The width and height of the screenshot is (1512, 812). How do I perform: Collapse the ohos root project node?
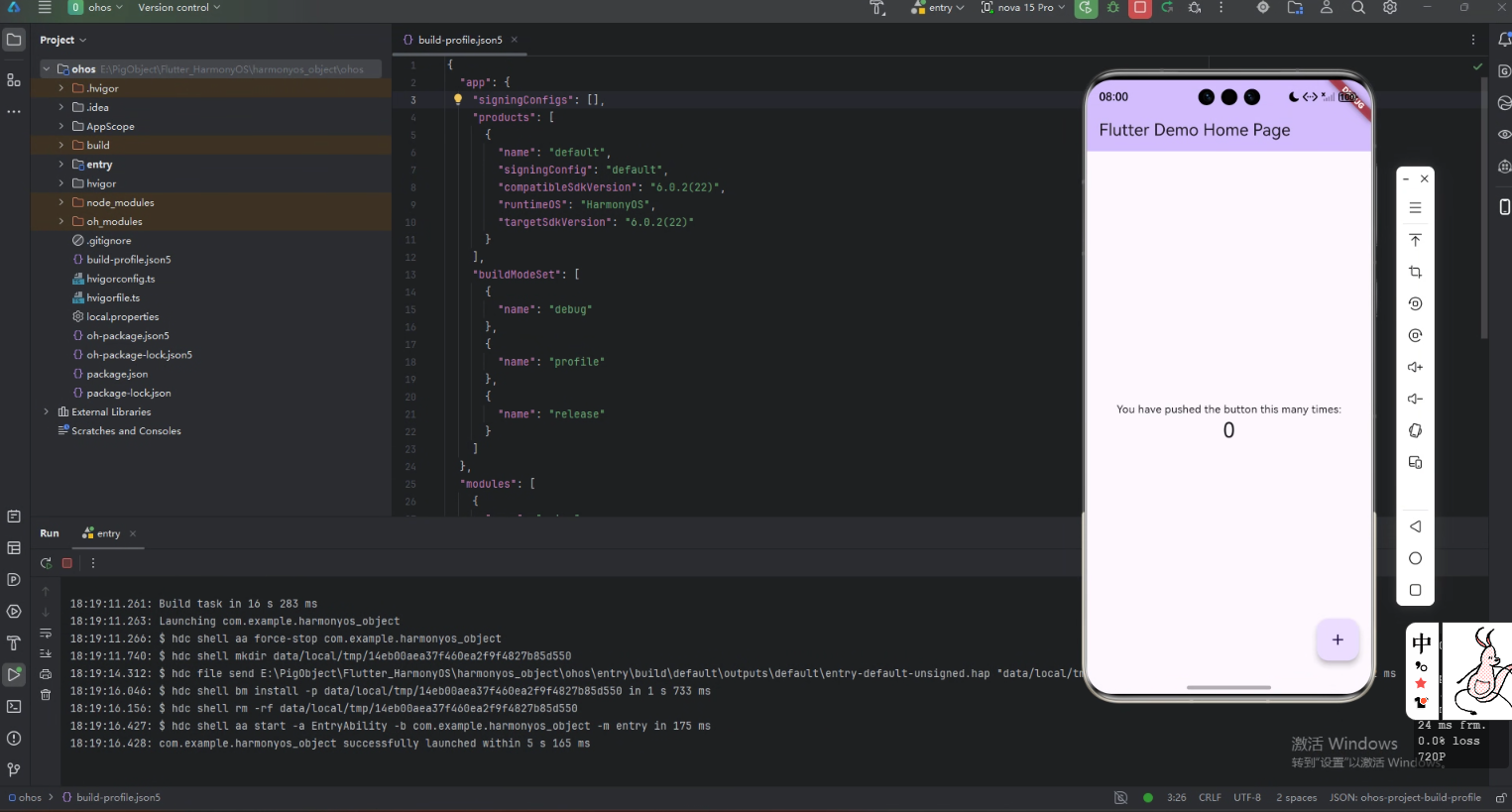tap(47, 69)
